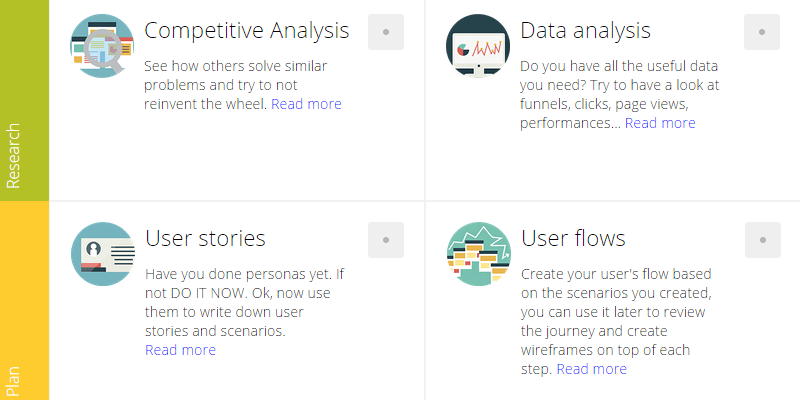Mark User flows as done
This screenshot has height=400, width=800.
pyautogui.click(x=762, y=240)
